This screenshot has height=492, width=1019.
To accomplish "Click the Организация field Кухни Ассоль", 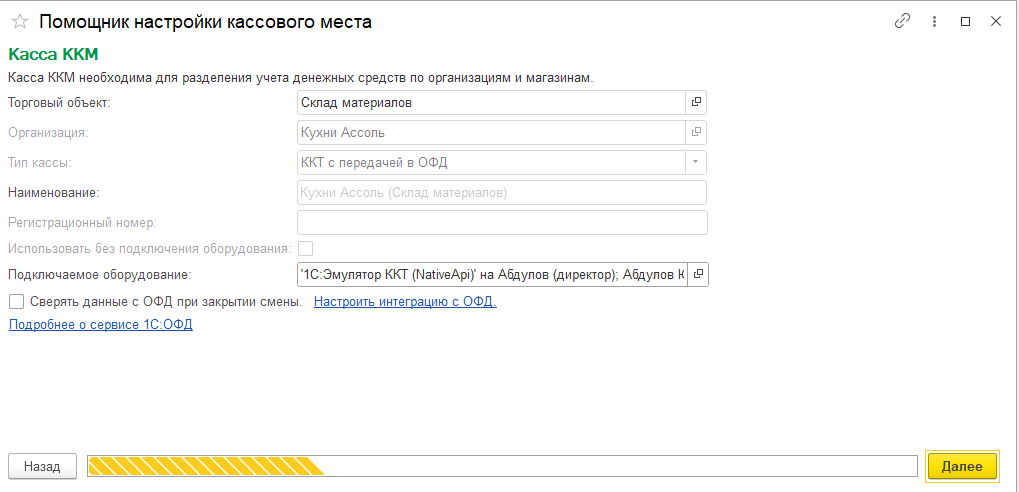I will pyautogui.click(x=491, y=132).
